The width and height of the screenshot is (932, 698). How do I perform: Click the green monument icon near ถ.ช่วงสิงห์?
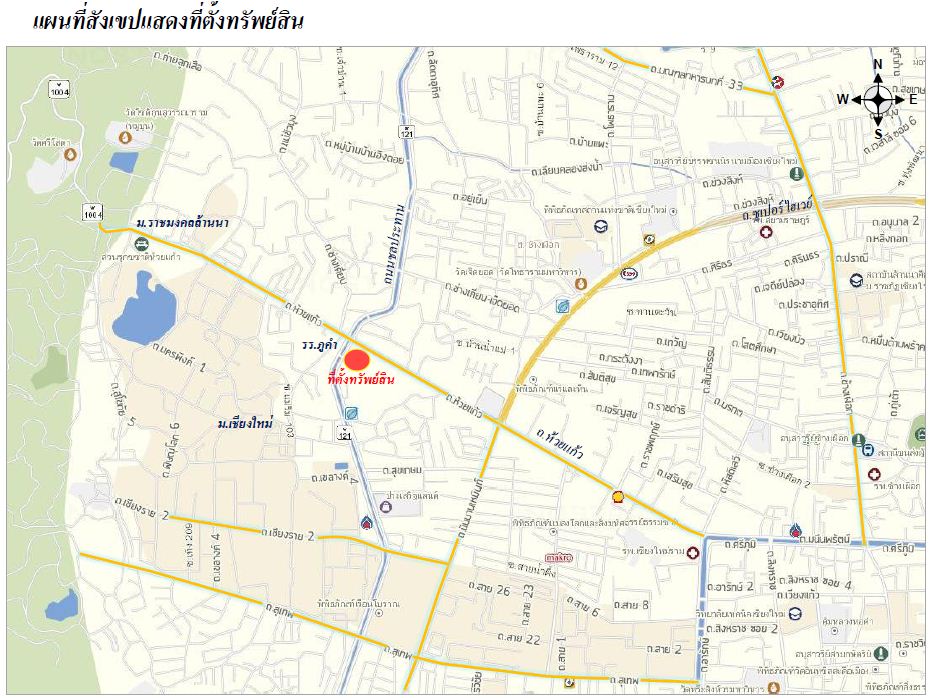click(x=796, y=174)
